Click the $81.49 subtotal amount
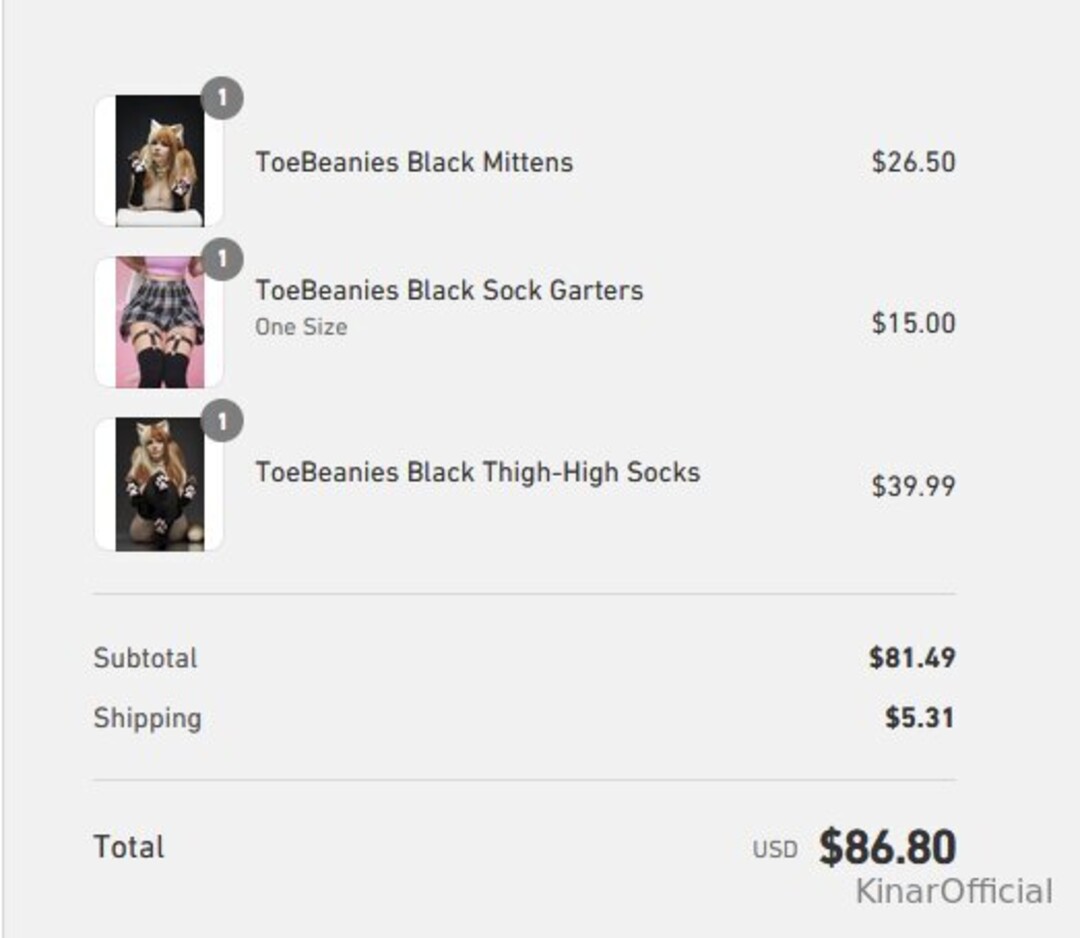Screen dimensions: 1080x938 point(912,658)
